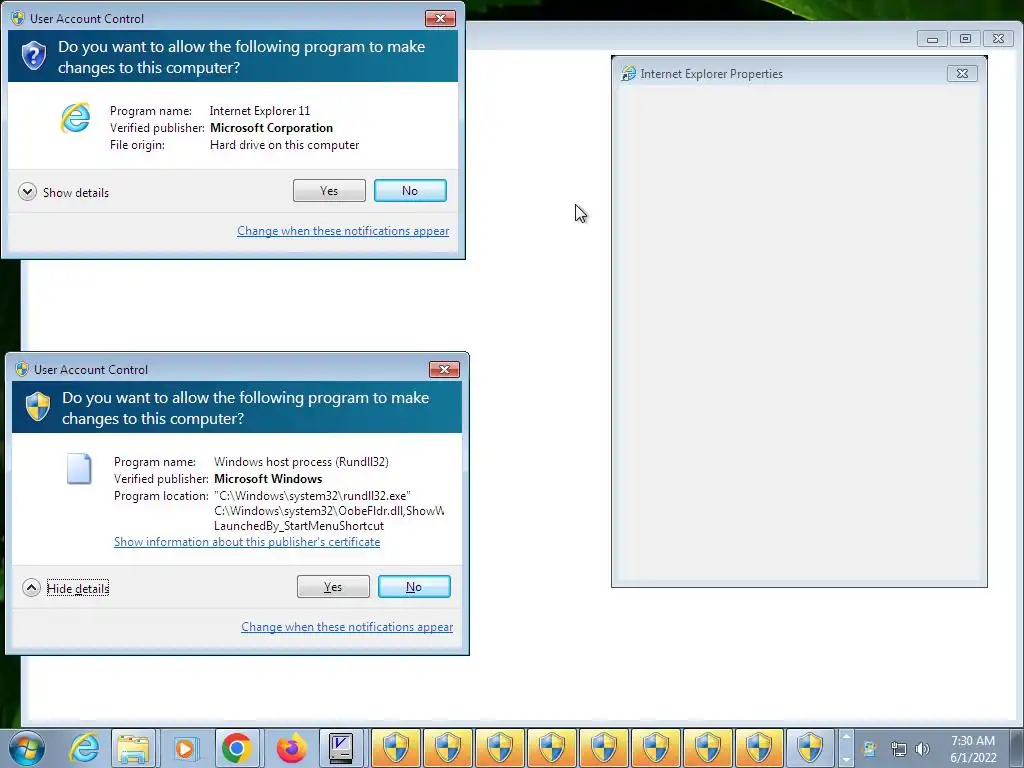Screen dimensions: 1024x768
Task: Close the Internet Explorer Properties window
Action: pos(962,73)
